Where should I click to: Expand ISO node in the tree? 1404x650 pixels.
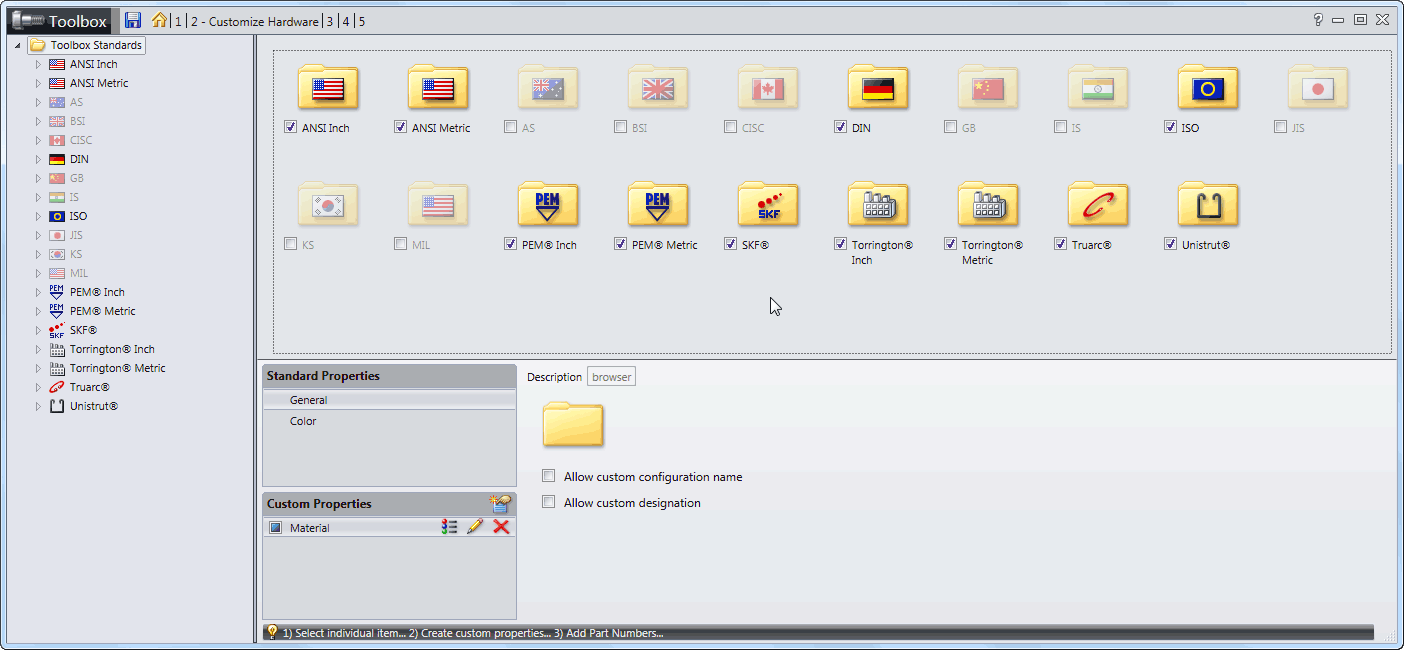click(x=38, y=216)
